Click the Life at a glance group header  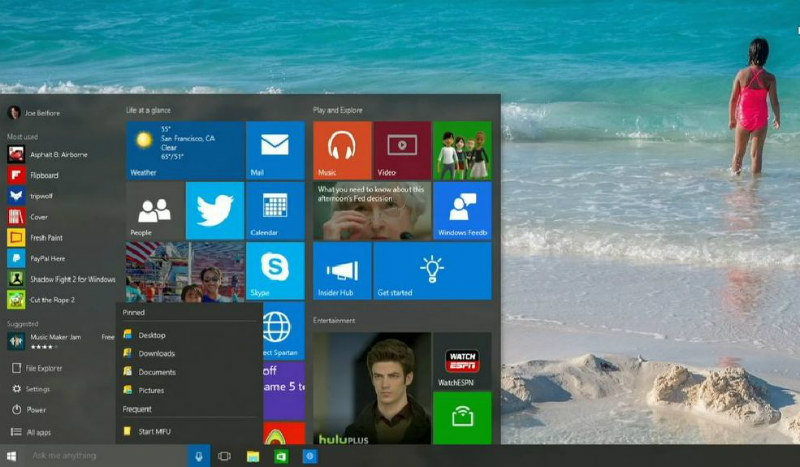coord(148,110)
